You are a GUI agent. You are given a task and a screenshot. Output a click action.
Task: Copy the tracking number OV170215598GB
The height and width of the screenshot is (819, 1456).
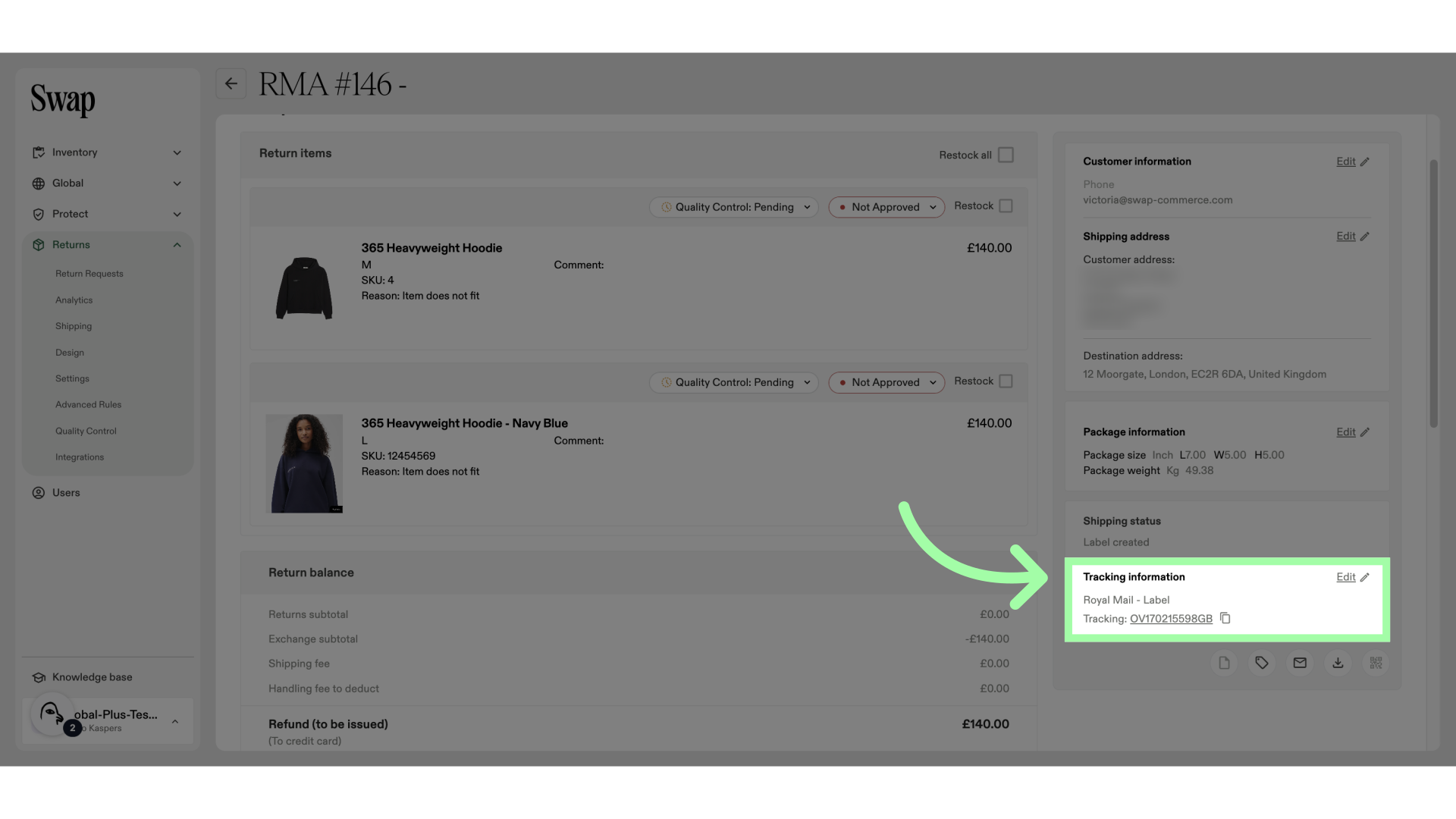[x=1225, y=618]
